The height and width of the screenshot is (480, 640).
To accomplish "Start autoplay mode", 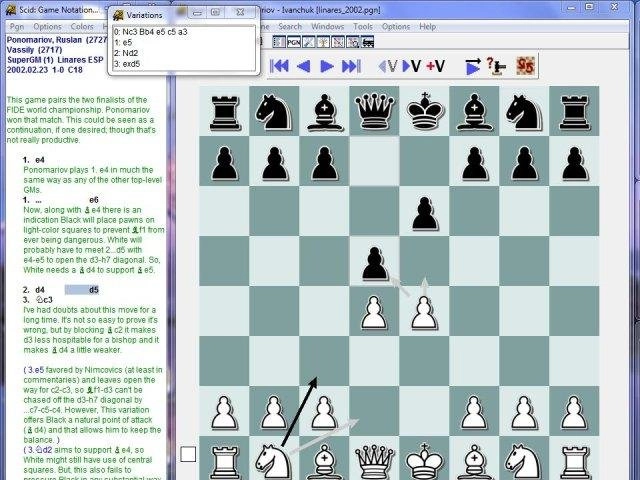I will click(473, 67).
